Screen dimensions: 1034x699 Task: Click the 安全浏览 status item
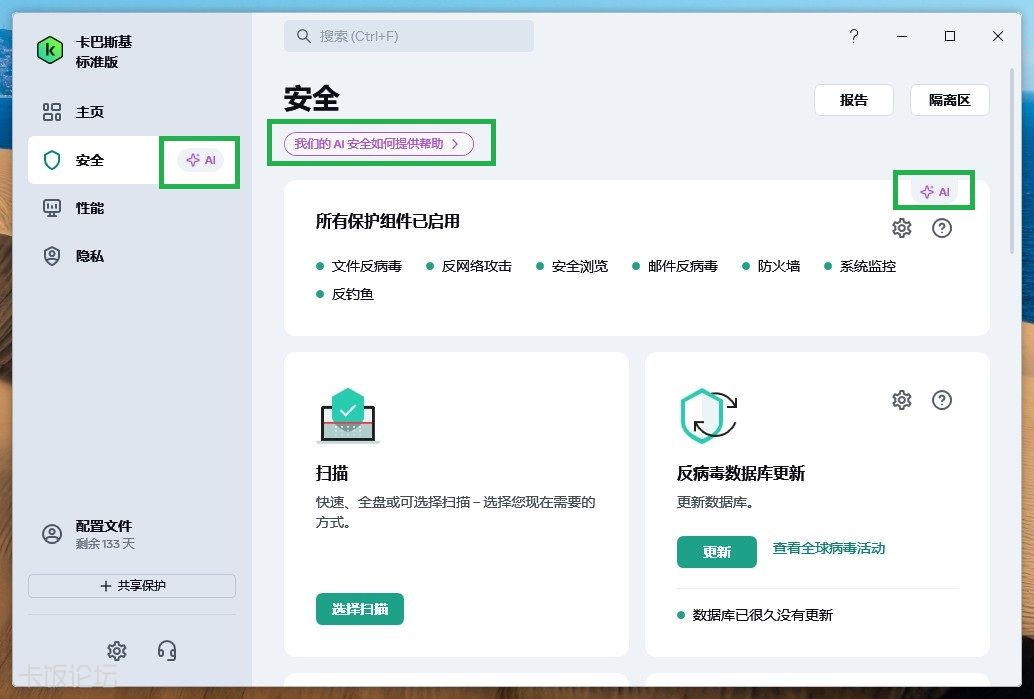tap(572, 266)
